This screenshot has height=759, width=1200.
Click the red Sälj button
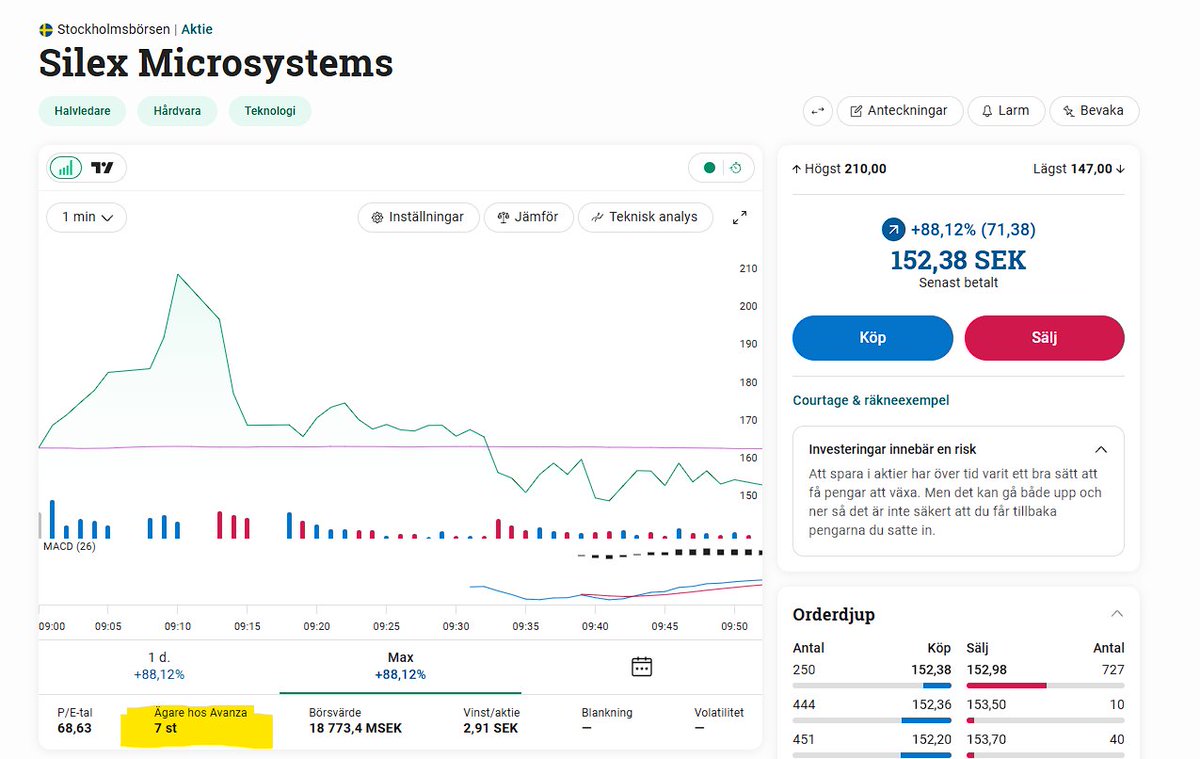tap(1044, 338)
